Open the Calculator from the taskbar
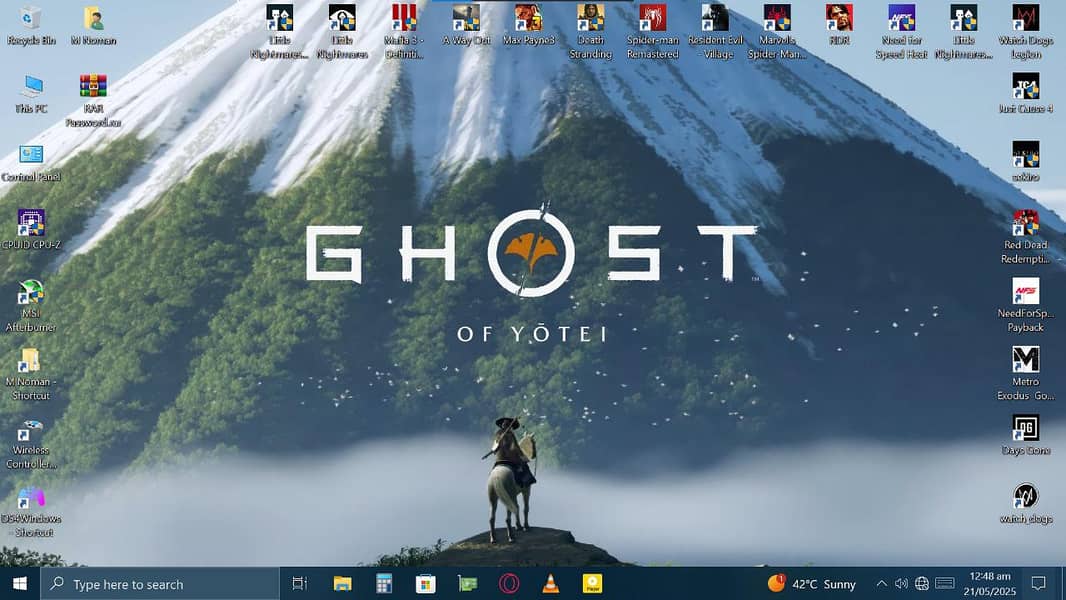This screenshot has width=1066, height=600. click(x=384, y=583)
